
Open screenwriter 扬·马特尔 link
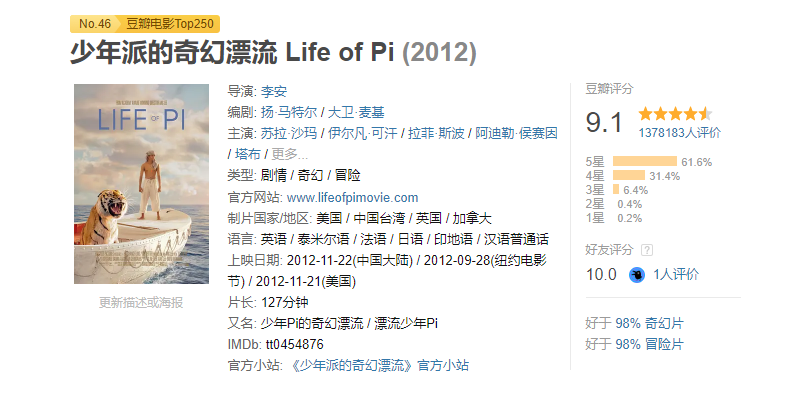click(289, 113)
